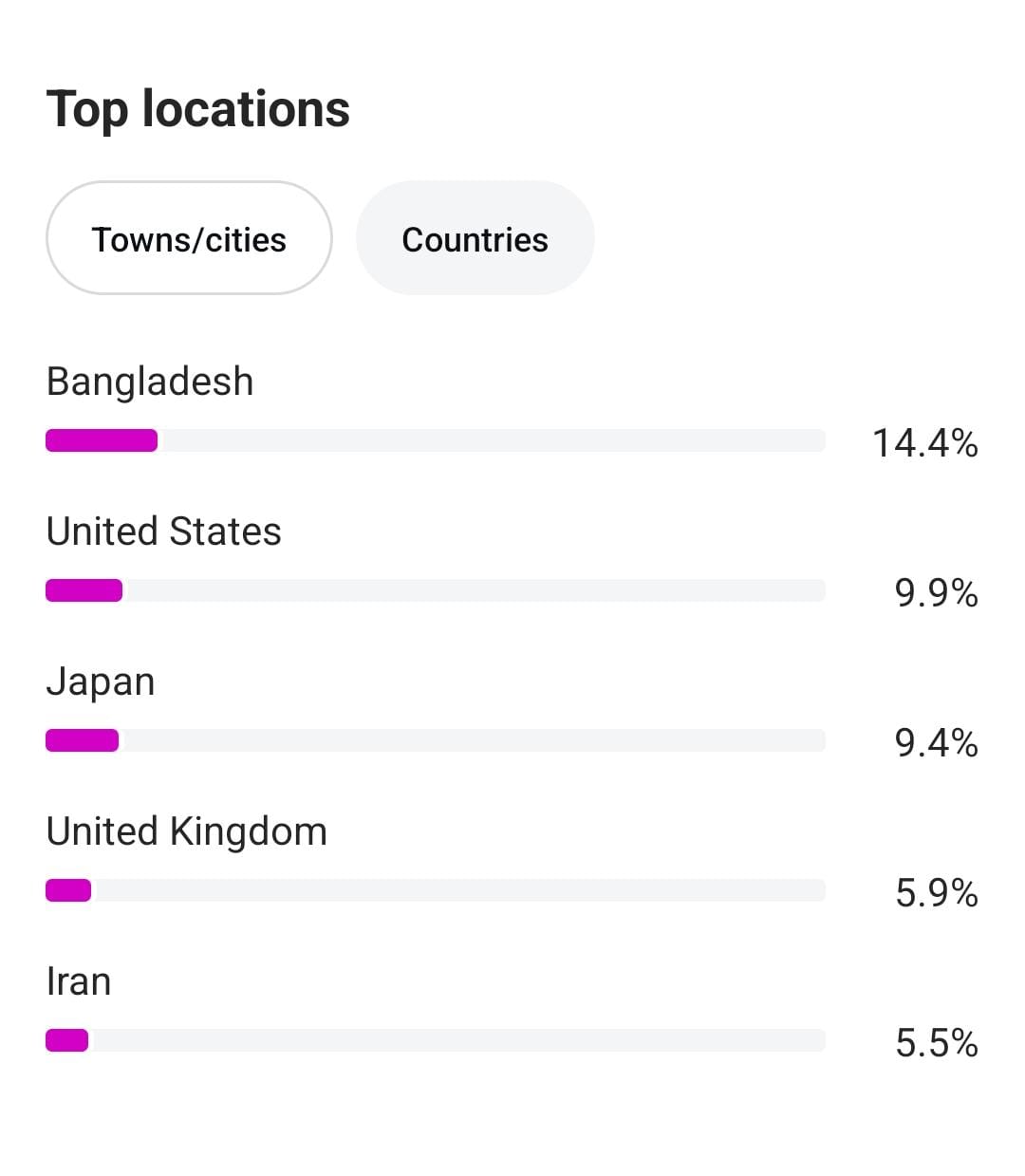Select the United States label
This screenshot has width=1025, height=1176.
point(163,532)
